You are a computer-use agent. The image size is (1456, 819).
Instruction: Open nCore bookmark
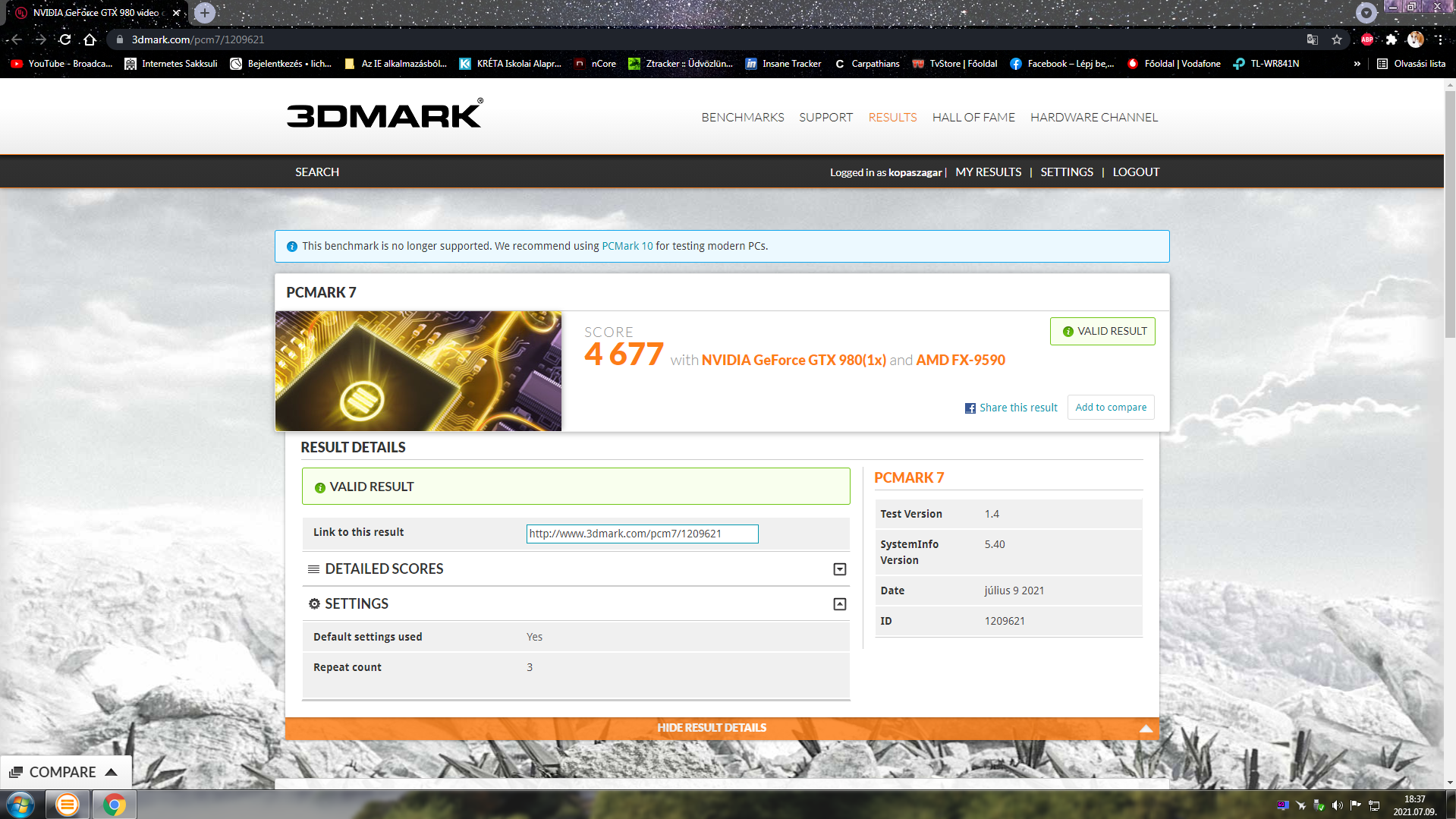[596, 64]
